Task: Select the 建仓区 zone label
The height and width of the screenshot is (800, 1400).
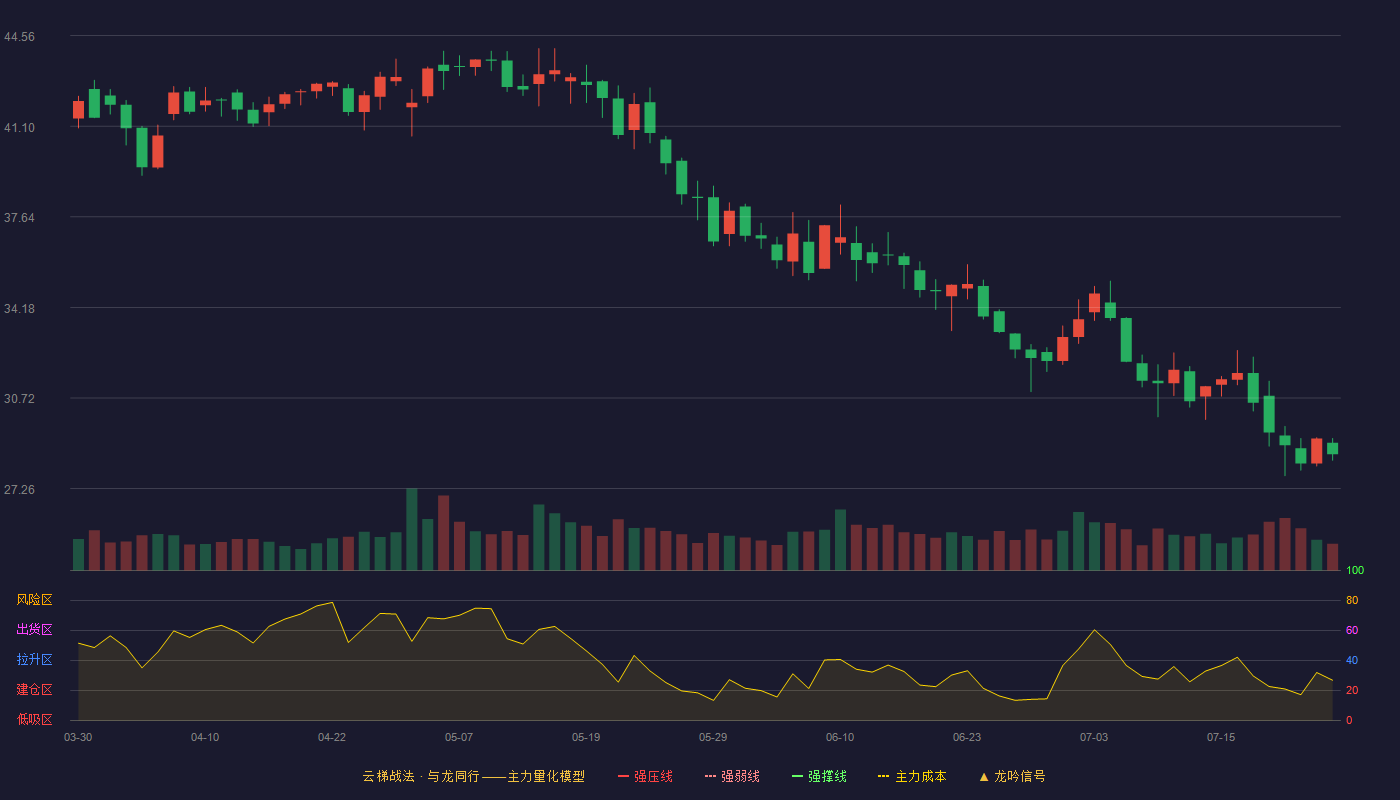Action: pos(34,690)
